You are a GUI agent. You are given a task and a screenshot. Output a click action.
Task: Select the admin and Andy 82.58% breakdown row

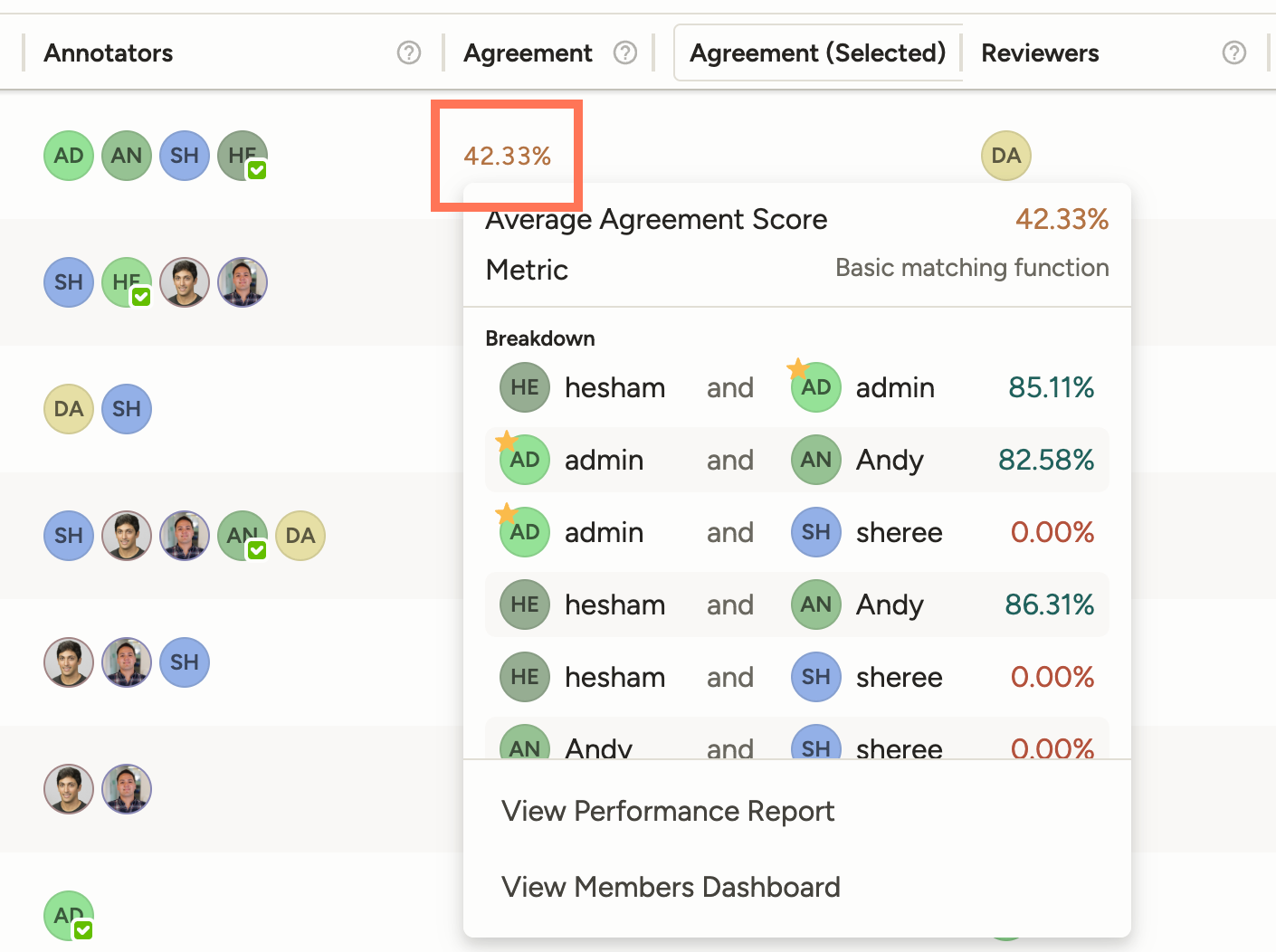tap(796, 460)
